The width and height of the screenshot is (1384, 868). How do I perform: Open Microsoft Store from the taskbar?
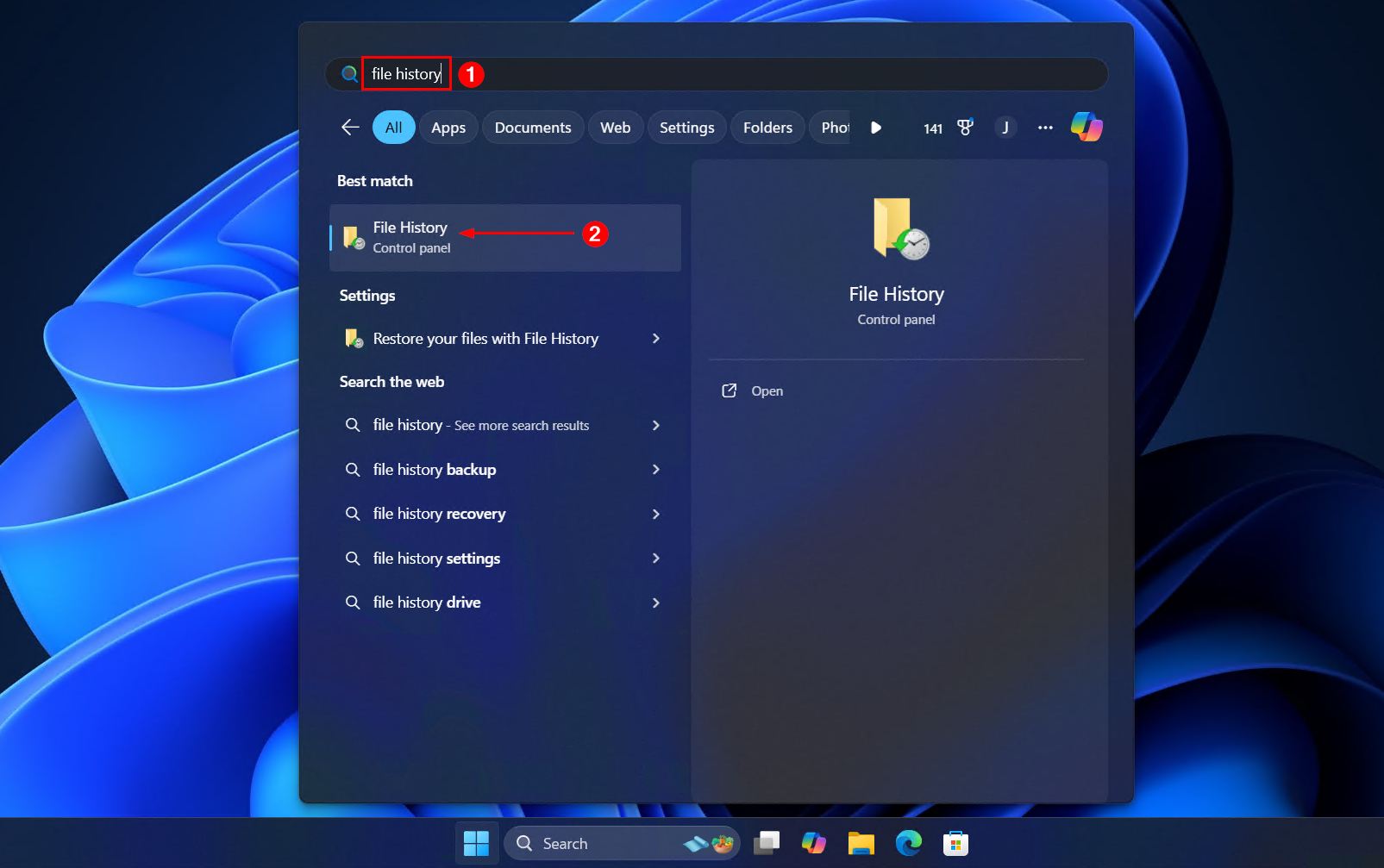955,844
